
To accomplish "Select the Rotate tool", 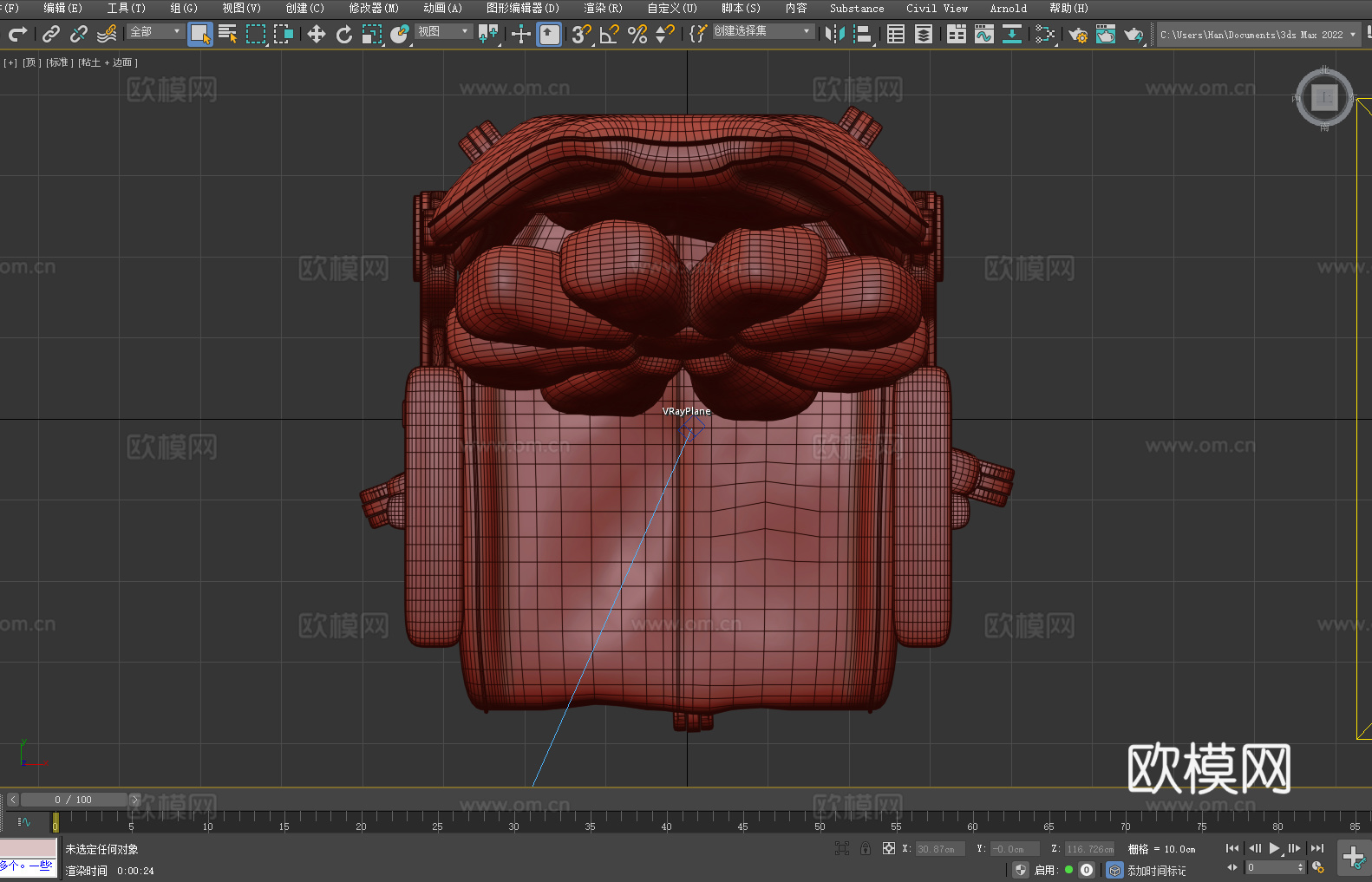I will 344,34.
